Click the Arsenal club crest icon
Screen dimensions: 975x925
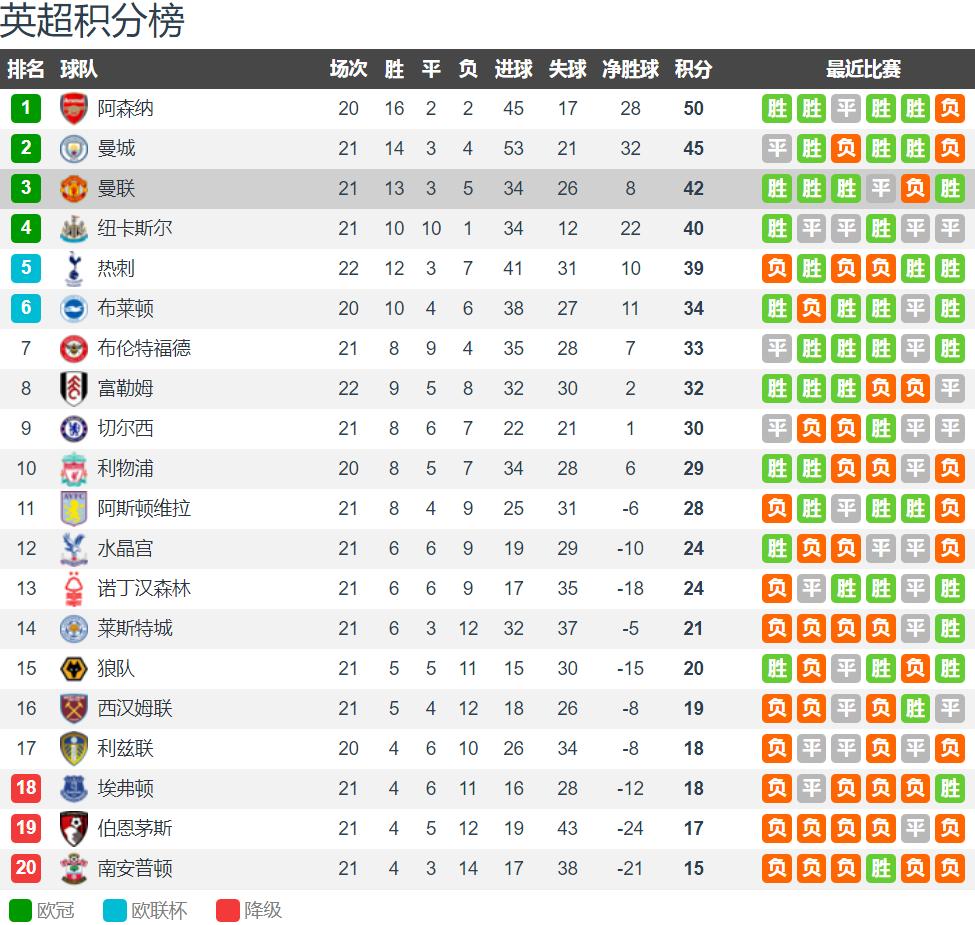point(74,109)
